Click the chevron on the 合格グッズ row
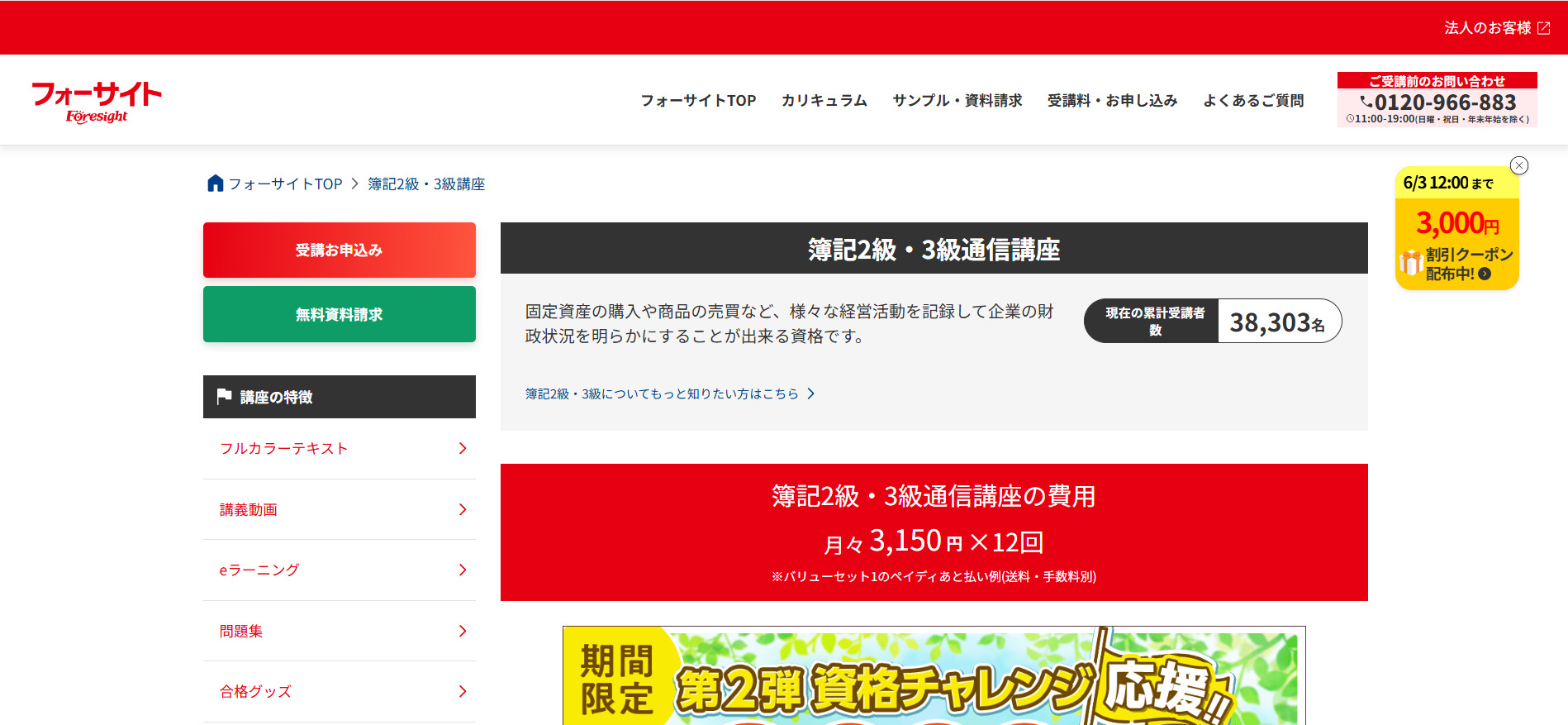Image resolution: width=1568 pixels, height=725 pixels. click(463, 691)
